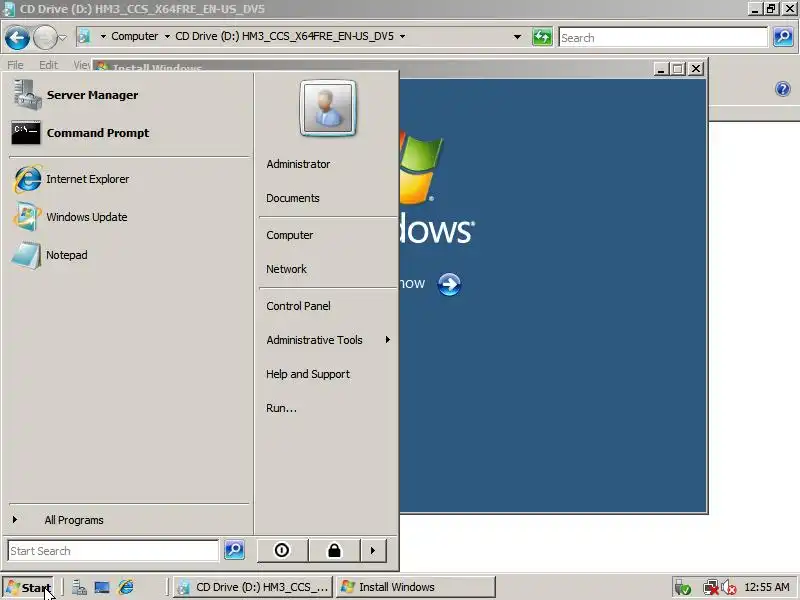Switch to Install Windows taskbar button
The image size is (800, 600).
415,587
